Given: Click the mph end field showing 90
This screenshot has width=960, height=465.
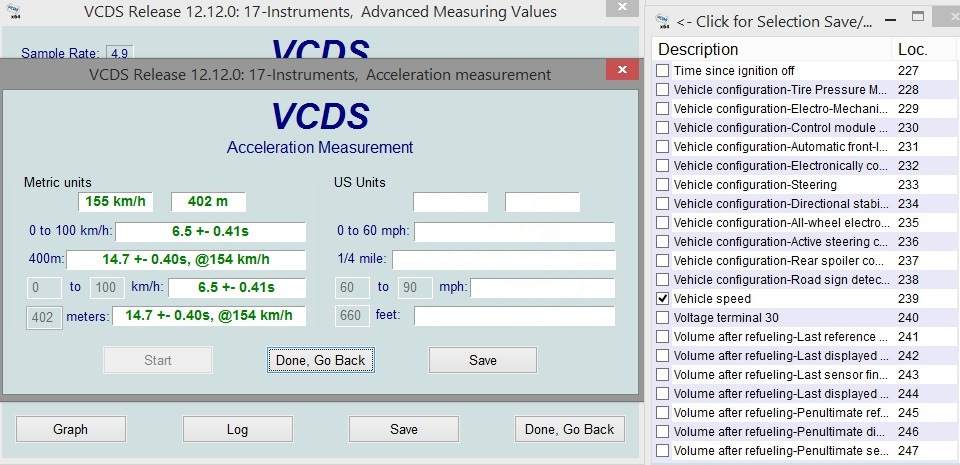Looking at the screenshot, I should tap(416, 288).
